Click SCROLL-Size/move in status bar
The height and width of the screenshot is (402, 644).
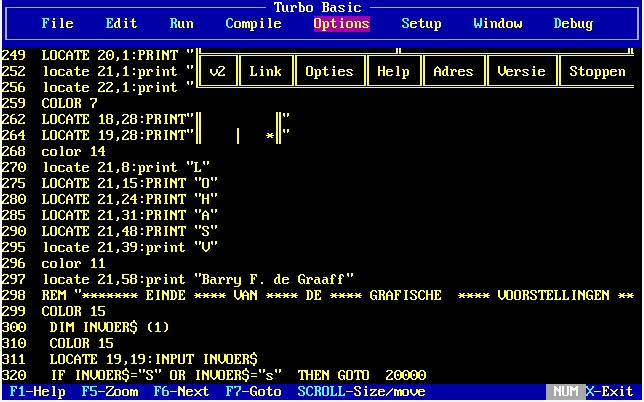click(x=361, y=391)
